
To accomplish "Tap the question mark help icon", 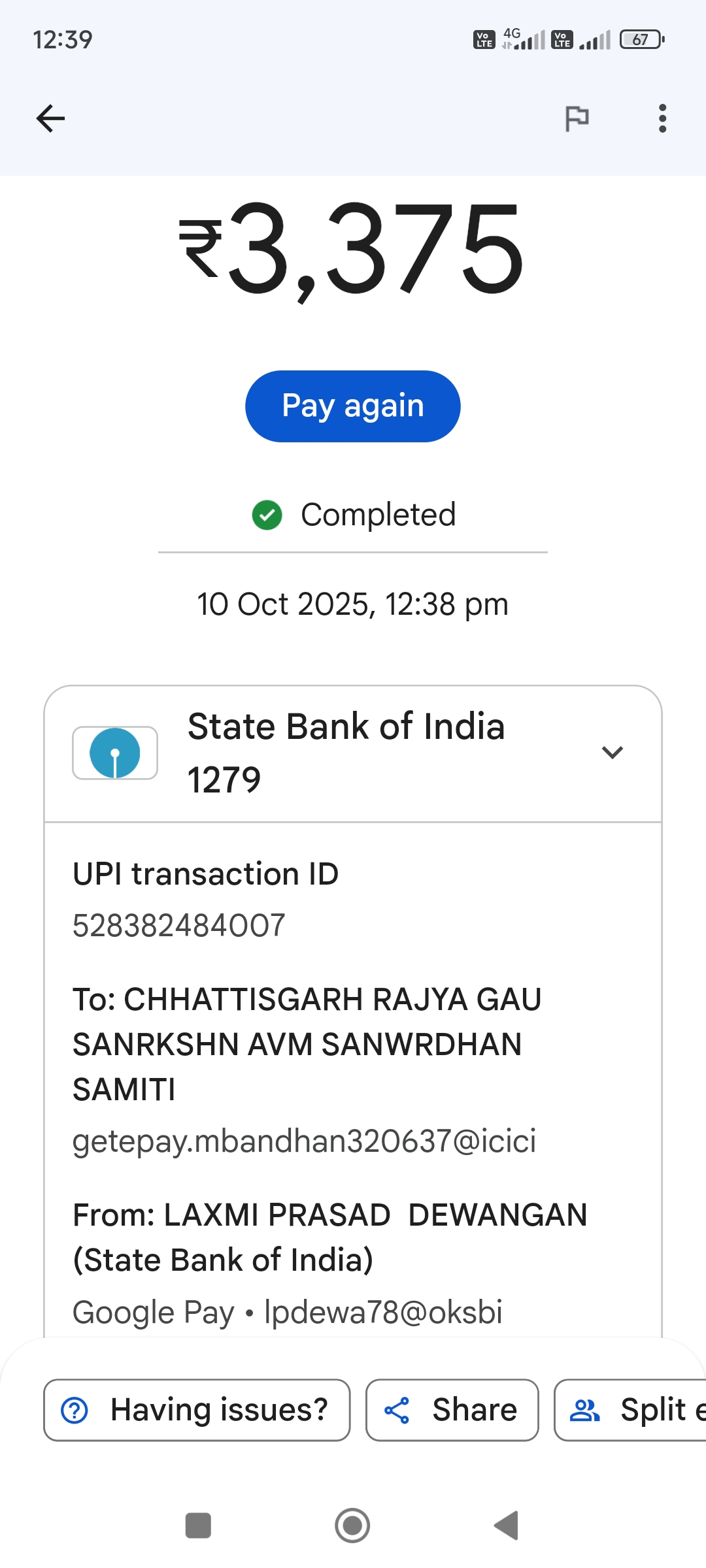I will coord(75,1410).
